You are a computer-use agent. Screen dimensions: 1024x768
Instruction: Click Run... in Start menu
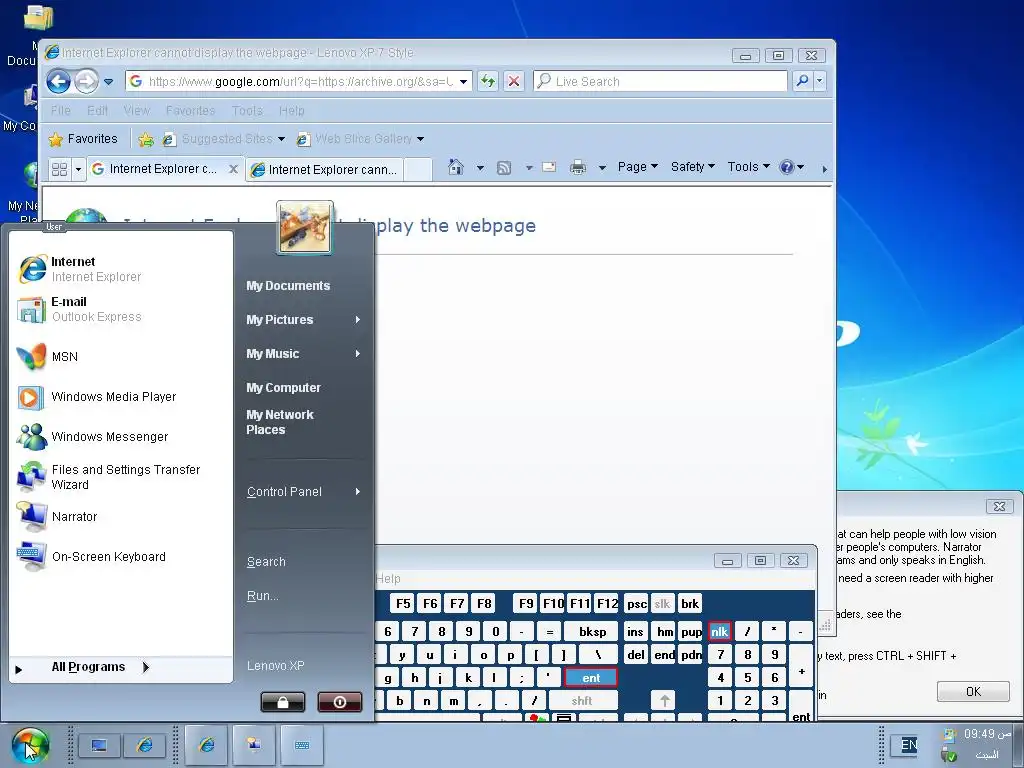[x=263, y=596]
